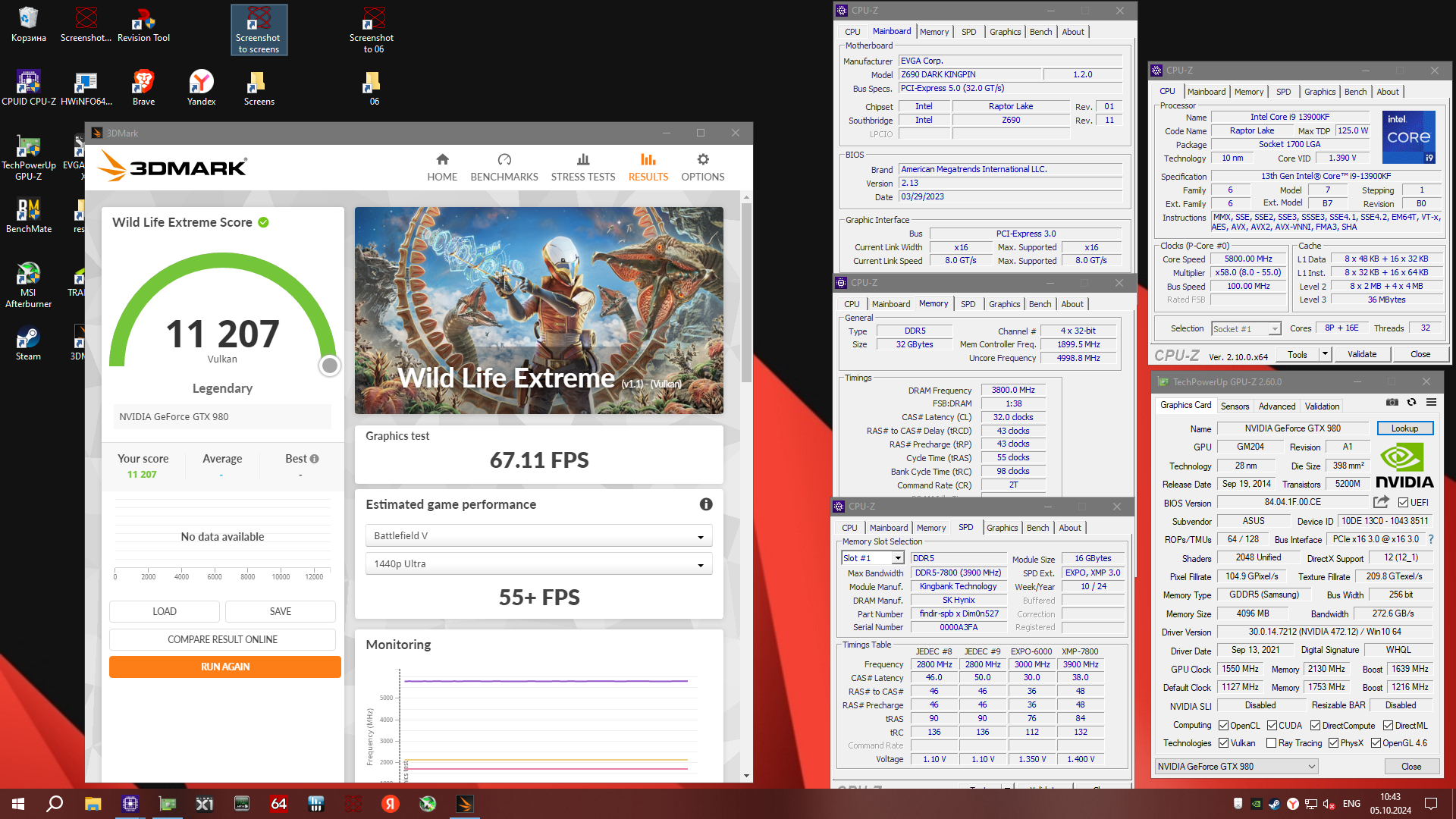Image resolution: width=1456 pixels, height=819 pixels.
Task: Switch to Validation tab in GPU-Z
Action: point(1322,406)
